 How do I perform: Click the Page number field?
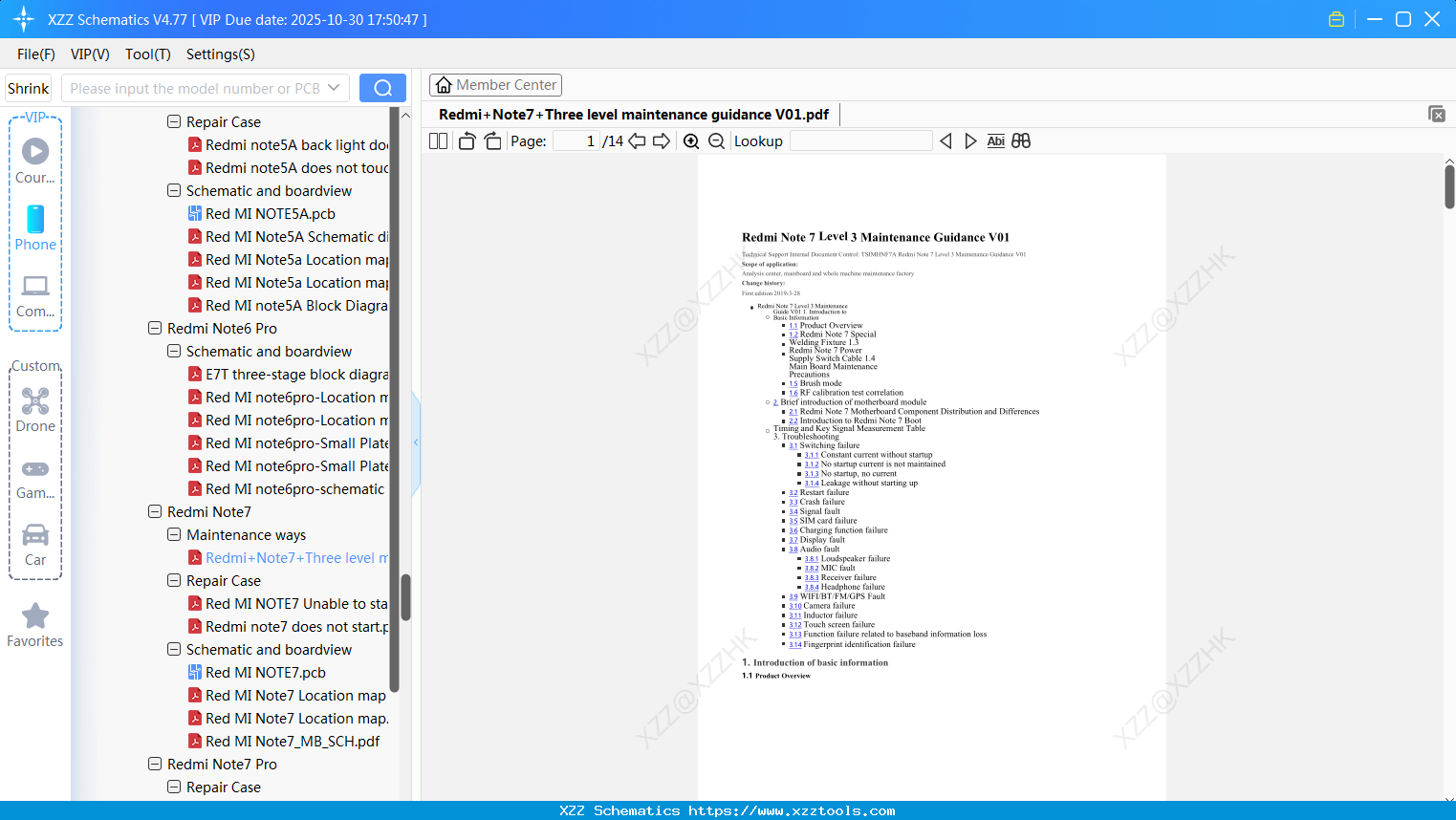576,141
